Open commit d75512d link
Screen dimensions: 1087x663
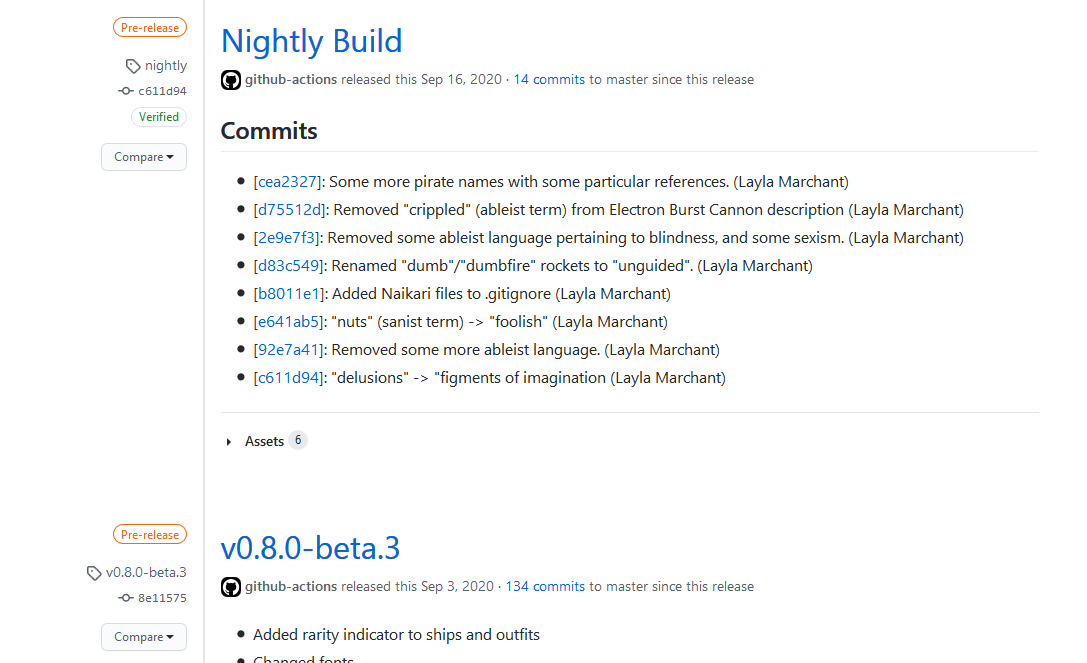[289, 210]
